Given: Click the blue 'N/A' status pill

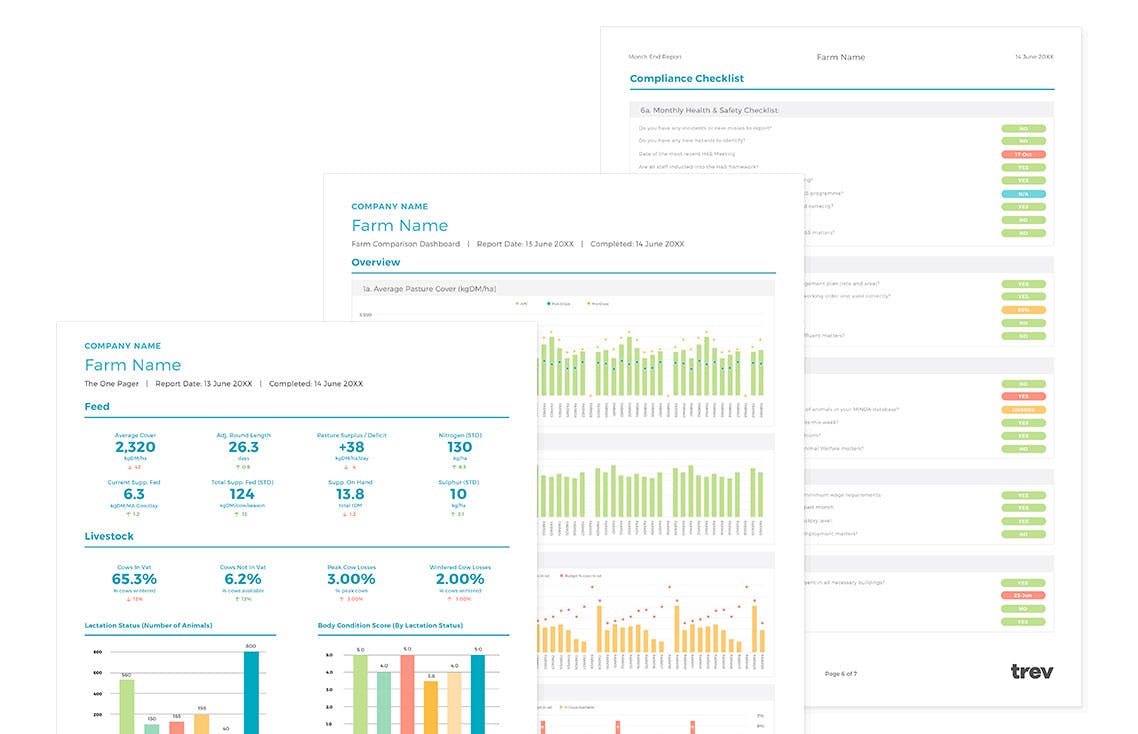Looking at the screenshot, I should coord(1023,194).
